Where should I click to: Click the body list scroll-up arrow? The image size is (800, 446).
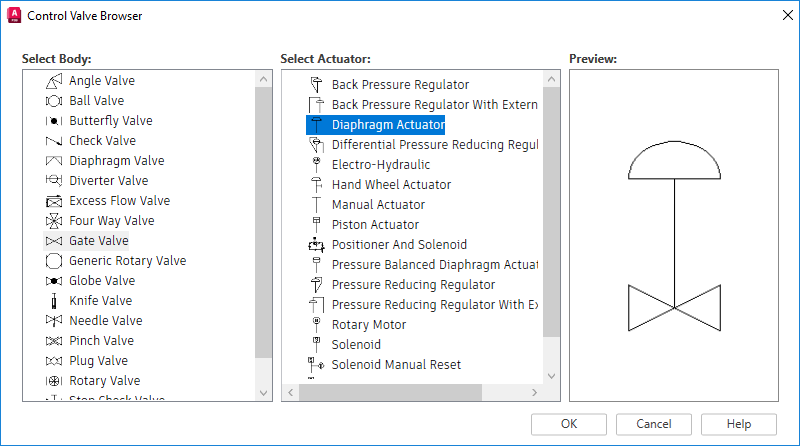tap(264, 79)
